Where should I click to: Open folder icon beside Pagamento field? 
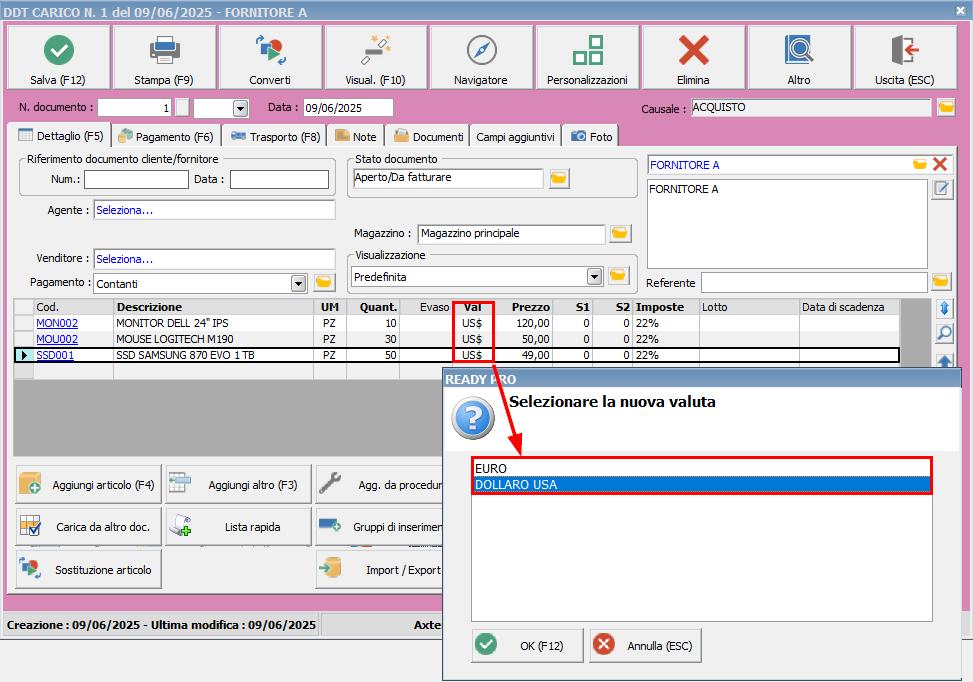pos(323,282)
